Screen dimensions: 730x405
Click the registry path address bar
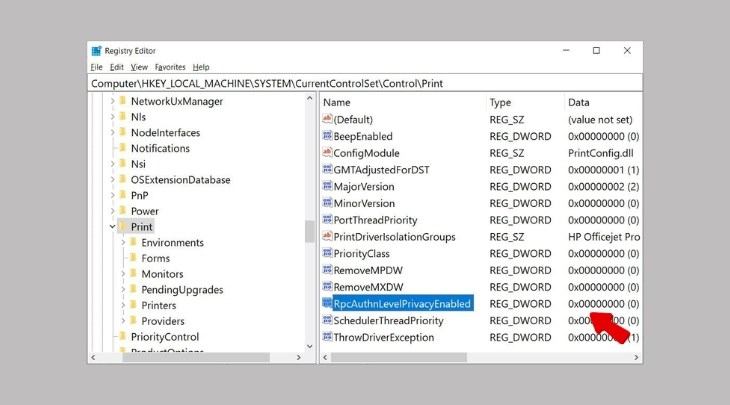(x=365, y=83)
